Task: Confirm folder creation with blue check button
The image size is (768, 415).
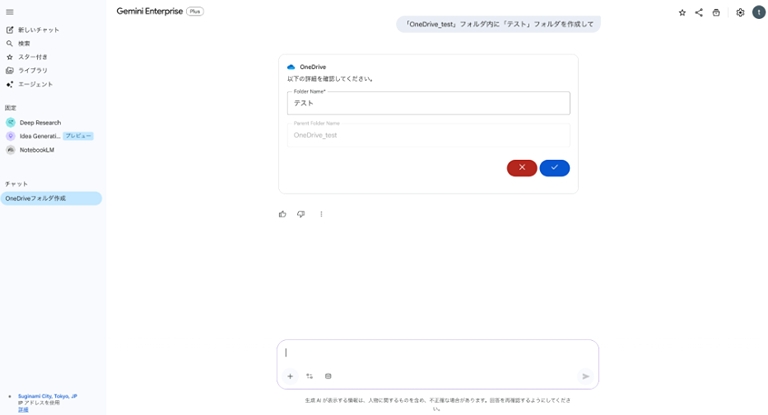Action: click(x=554, y=168)
